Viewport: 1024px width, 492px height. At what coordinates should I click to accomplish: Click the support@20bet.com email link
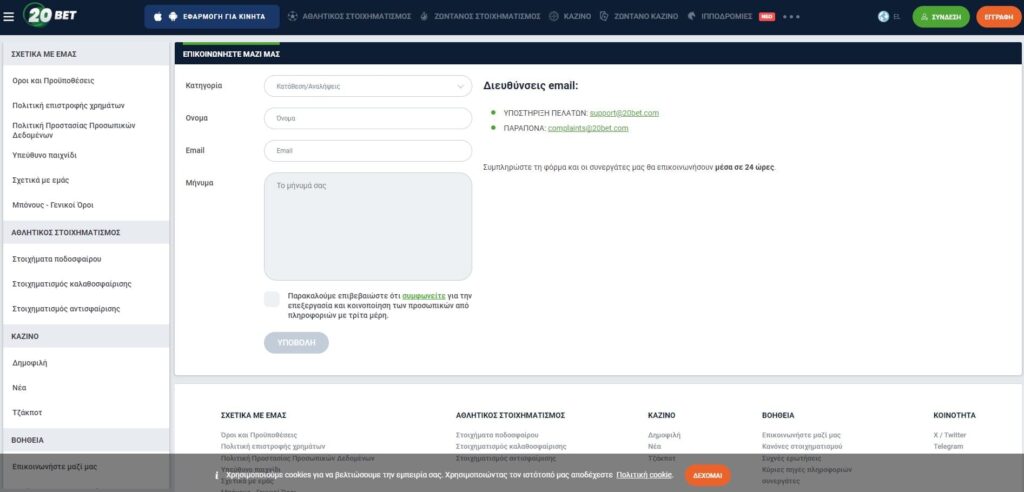tap(624, 113)
